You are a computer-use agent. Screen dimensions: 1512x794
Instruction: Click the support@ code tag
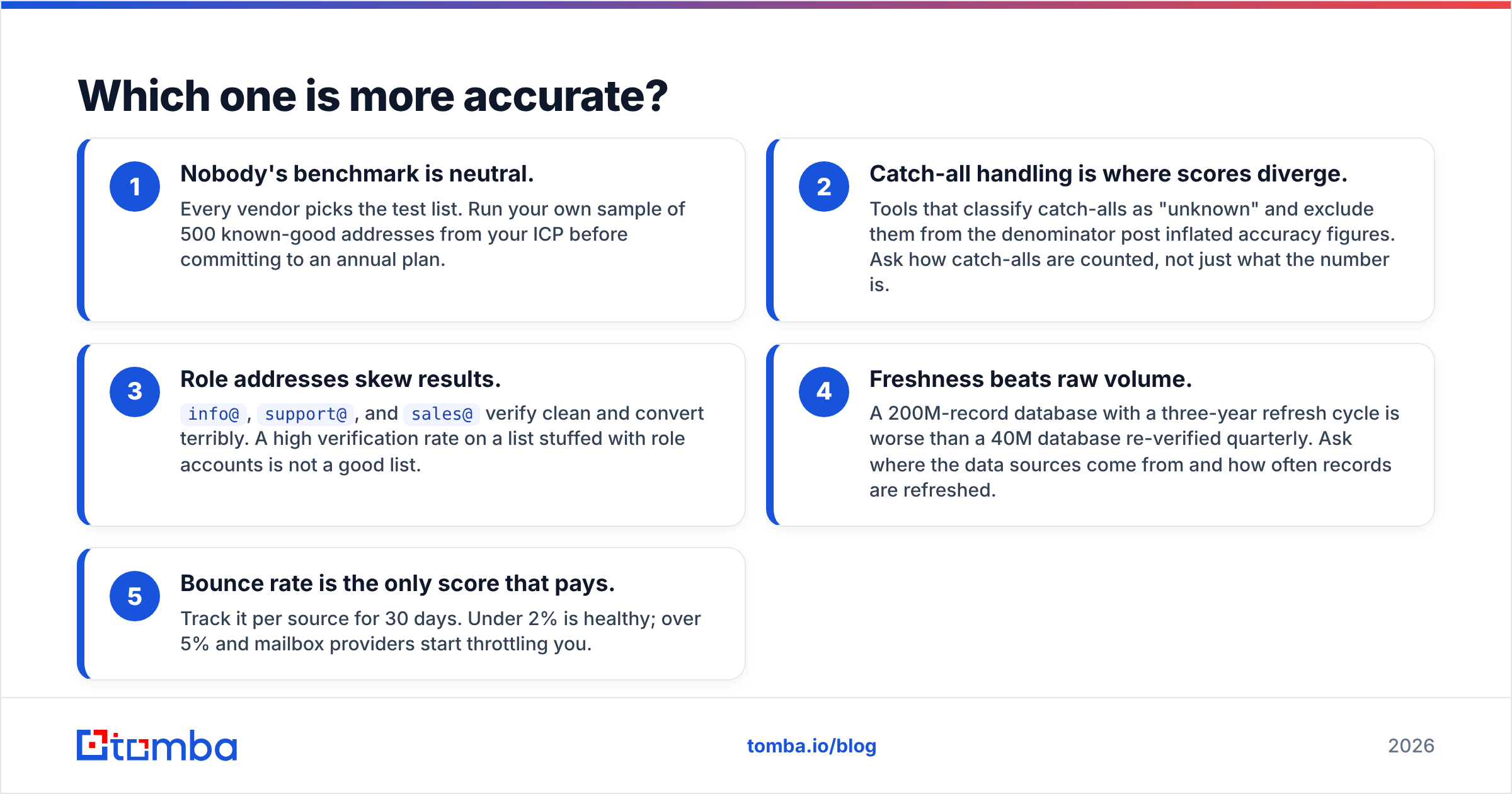tap(306, 414)
